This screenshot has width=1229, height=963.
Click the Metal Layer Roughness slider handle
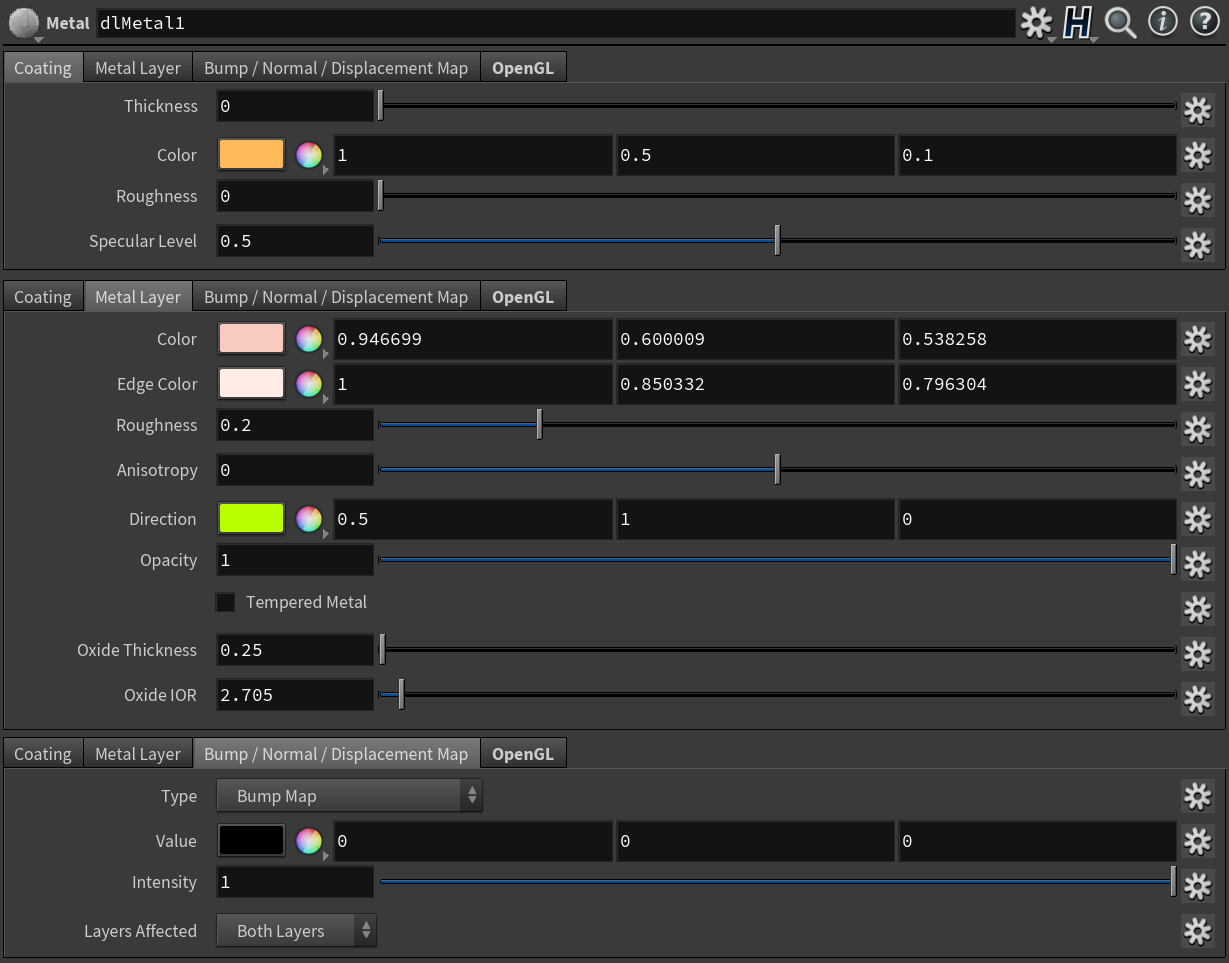tap(539, 425)
